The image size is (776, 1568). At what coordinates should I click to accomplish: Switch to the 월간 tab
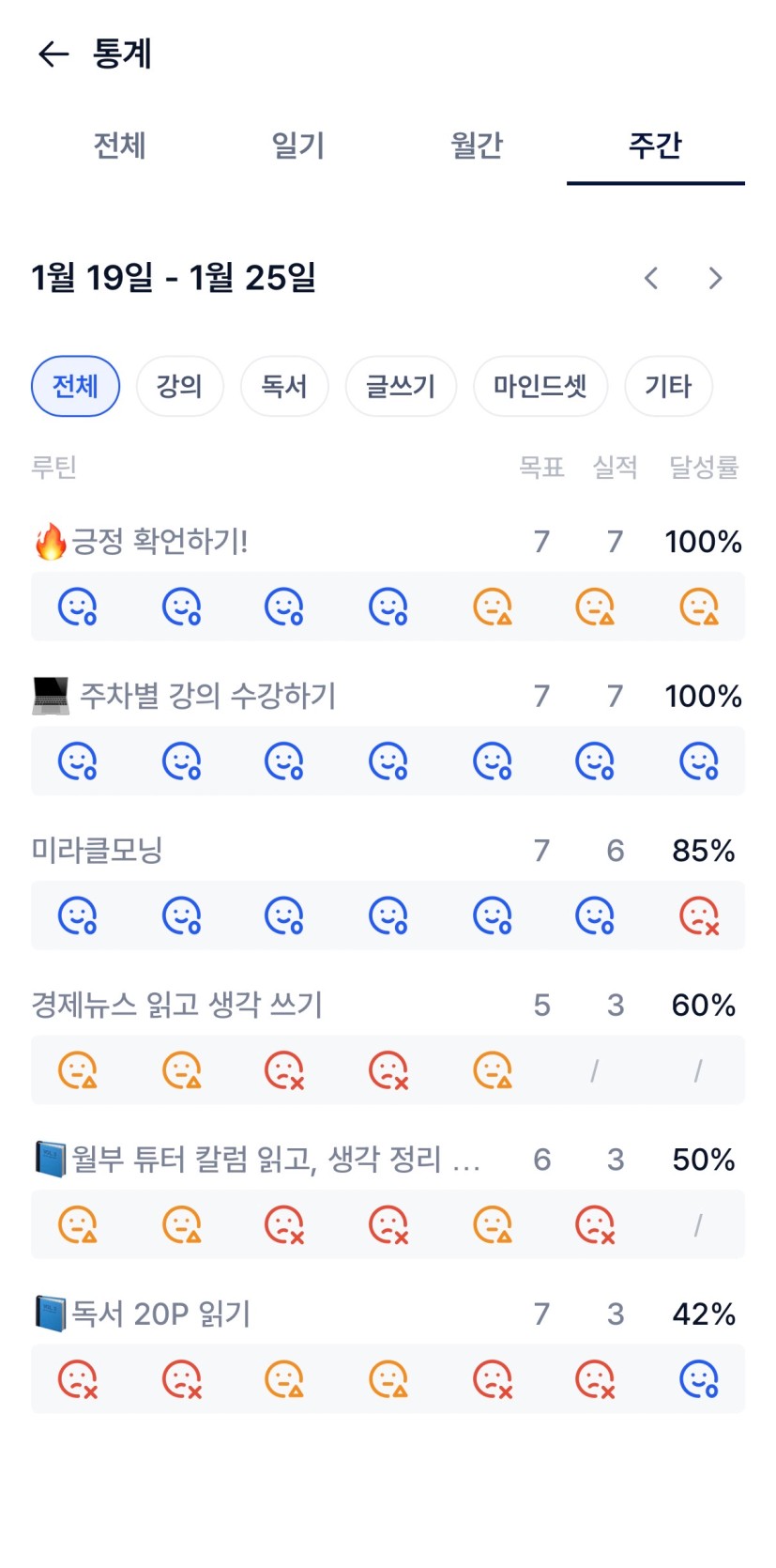pos(477,146)
